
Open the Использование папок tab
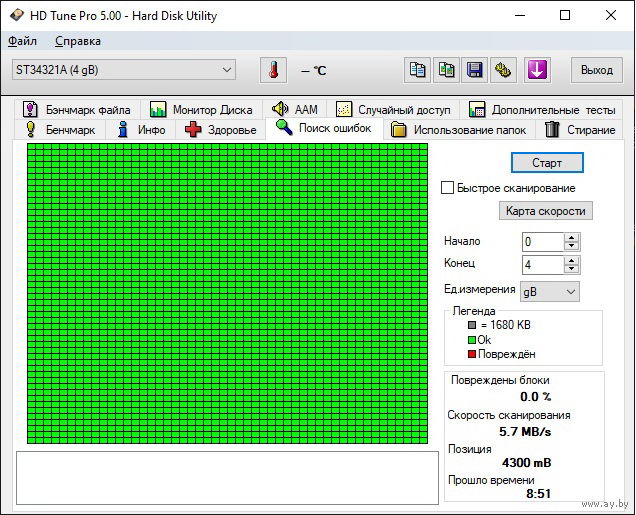click(x=459, y=130)
